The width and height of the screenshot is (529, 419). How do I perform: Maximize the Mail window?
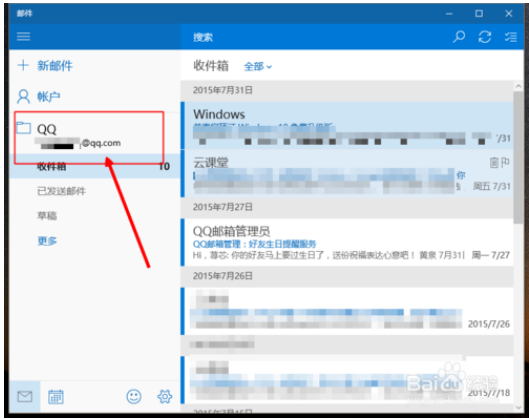click(x=479, y=14)
